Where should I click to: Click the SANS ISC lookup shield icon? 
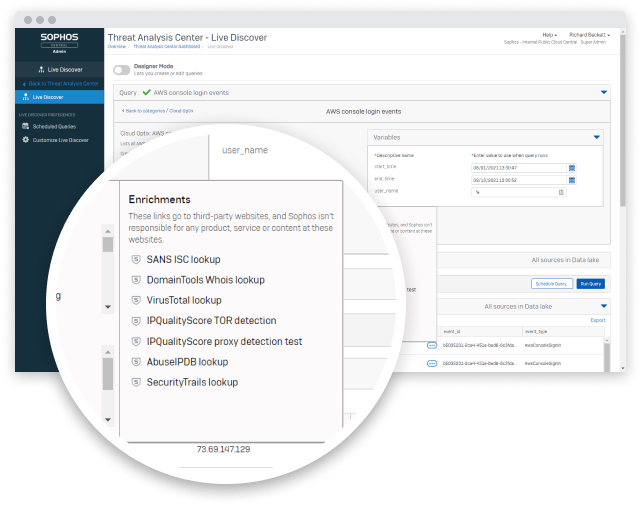[x=137, y=259]
